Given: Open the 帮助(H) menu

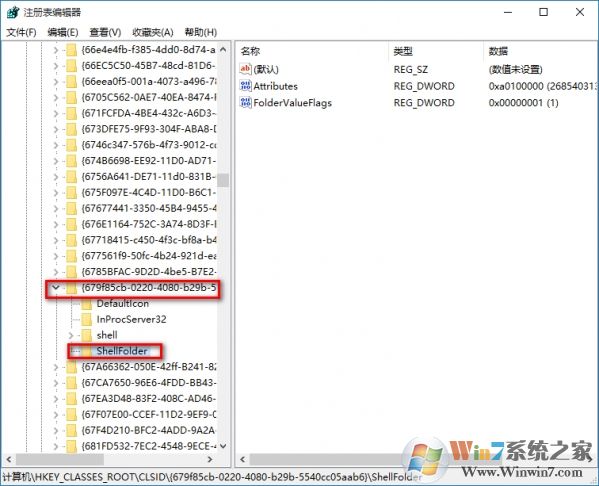Looking at the screenshot, I should point(201,32).
